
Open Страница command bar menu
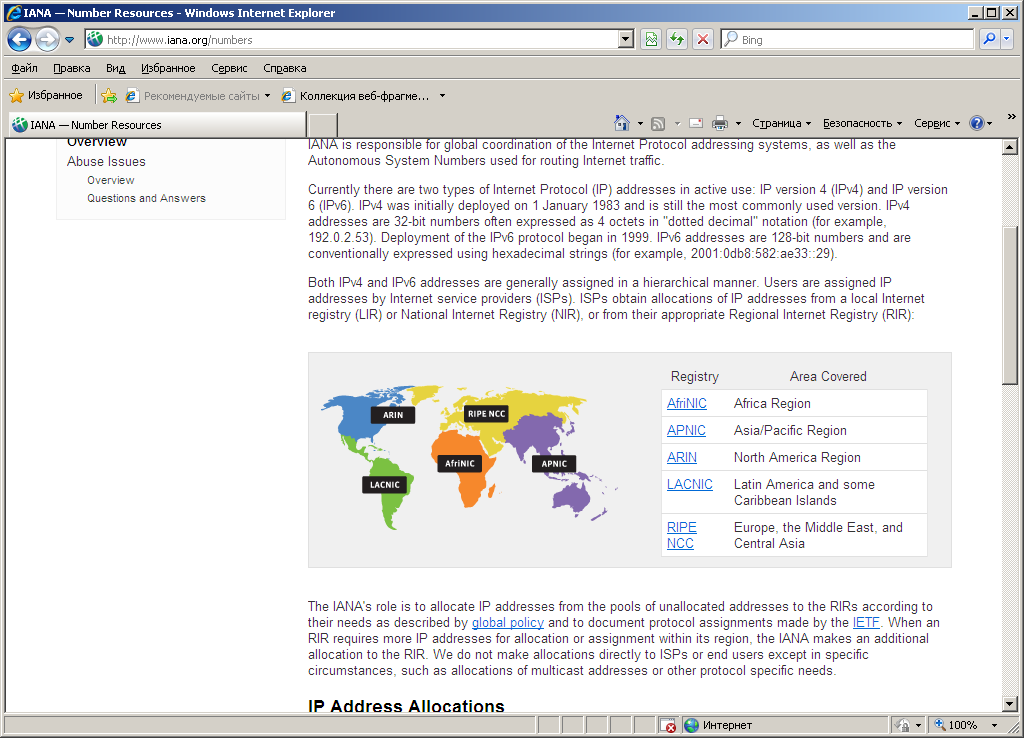pyautogui.click(x=781, y=123)
